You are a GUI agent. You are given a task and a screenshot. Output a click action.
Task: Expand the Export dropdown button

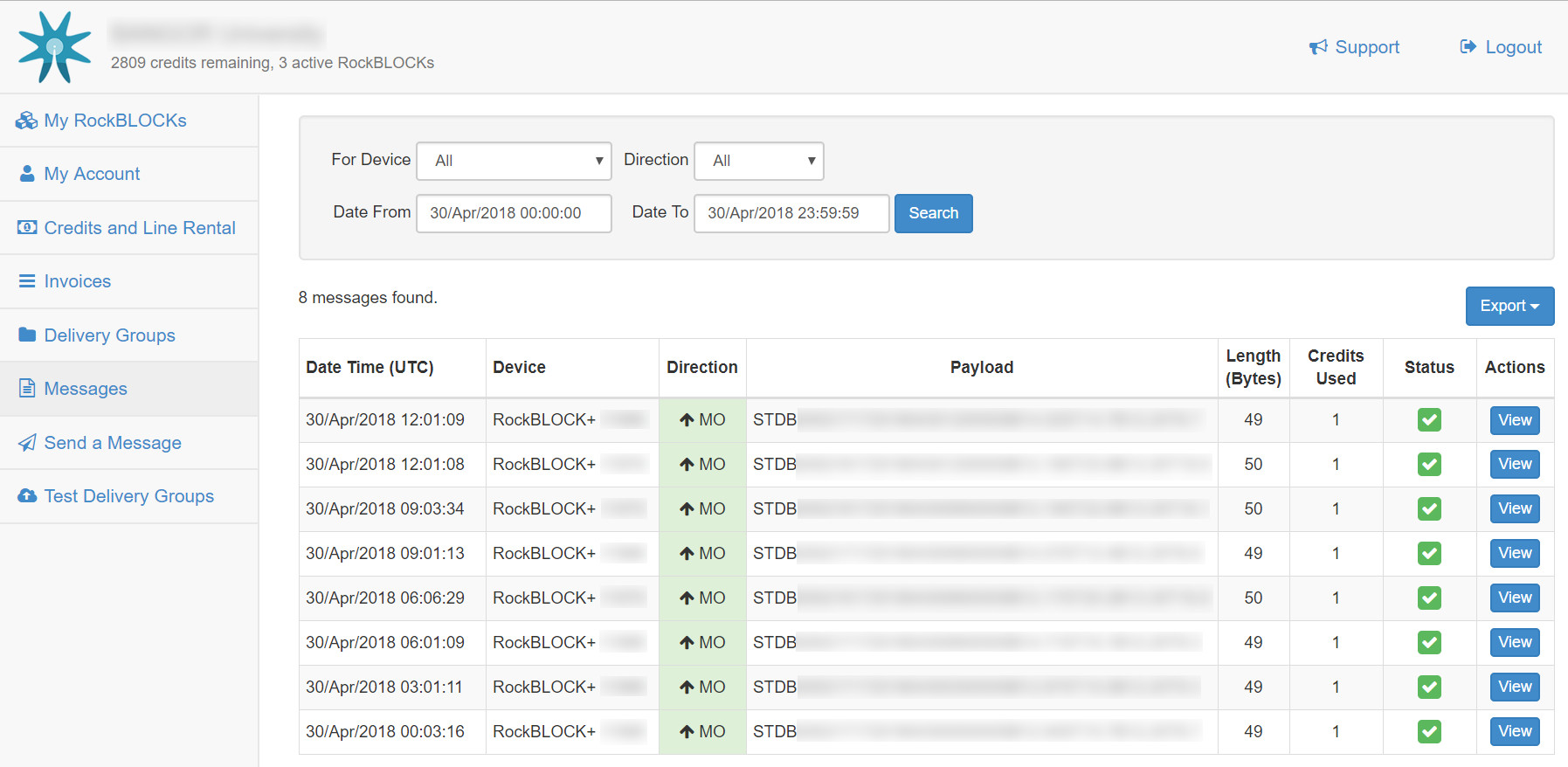click(x=1509, y=306)
